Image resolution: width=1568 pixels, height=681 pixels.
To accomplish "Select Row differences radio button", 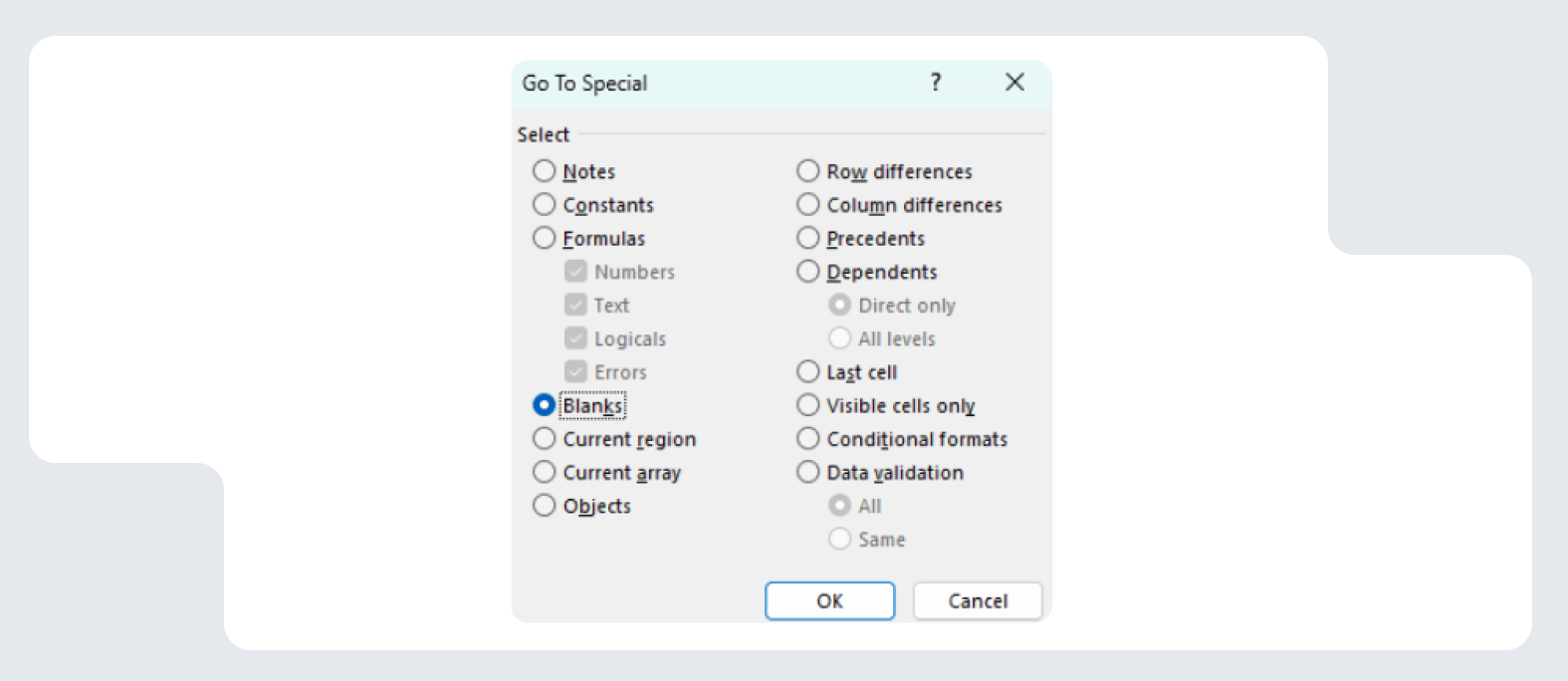I will click(808, 171).
